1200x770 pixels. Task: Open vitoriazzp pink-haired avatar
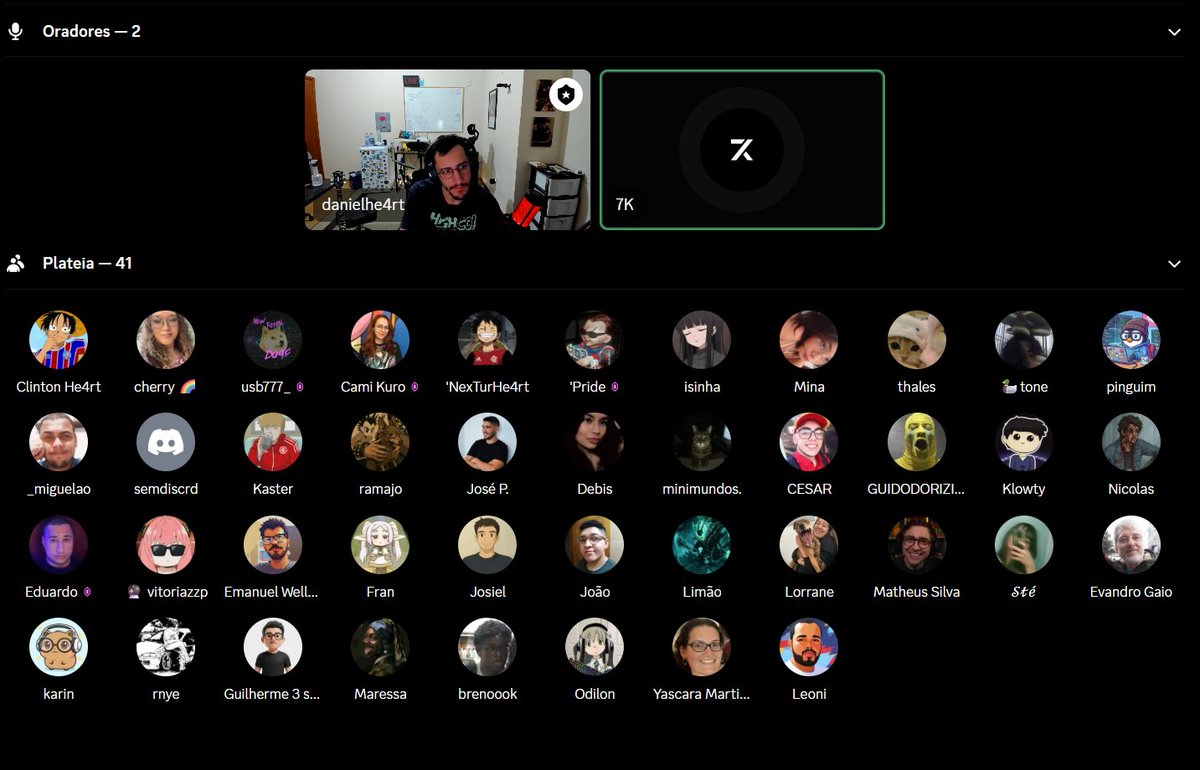pos(166,545)
